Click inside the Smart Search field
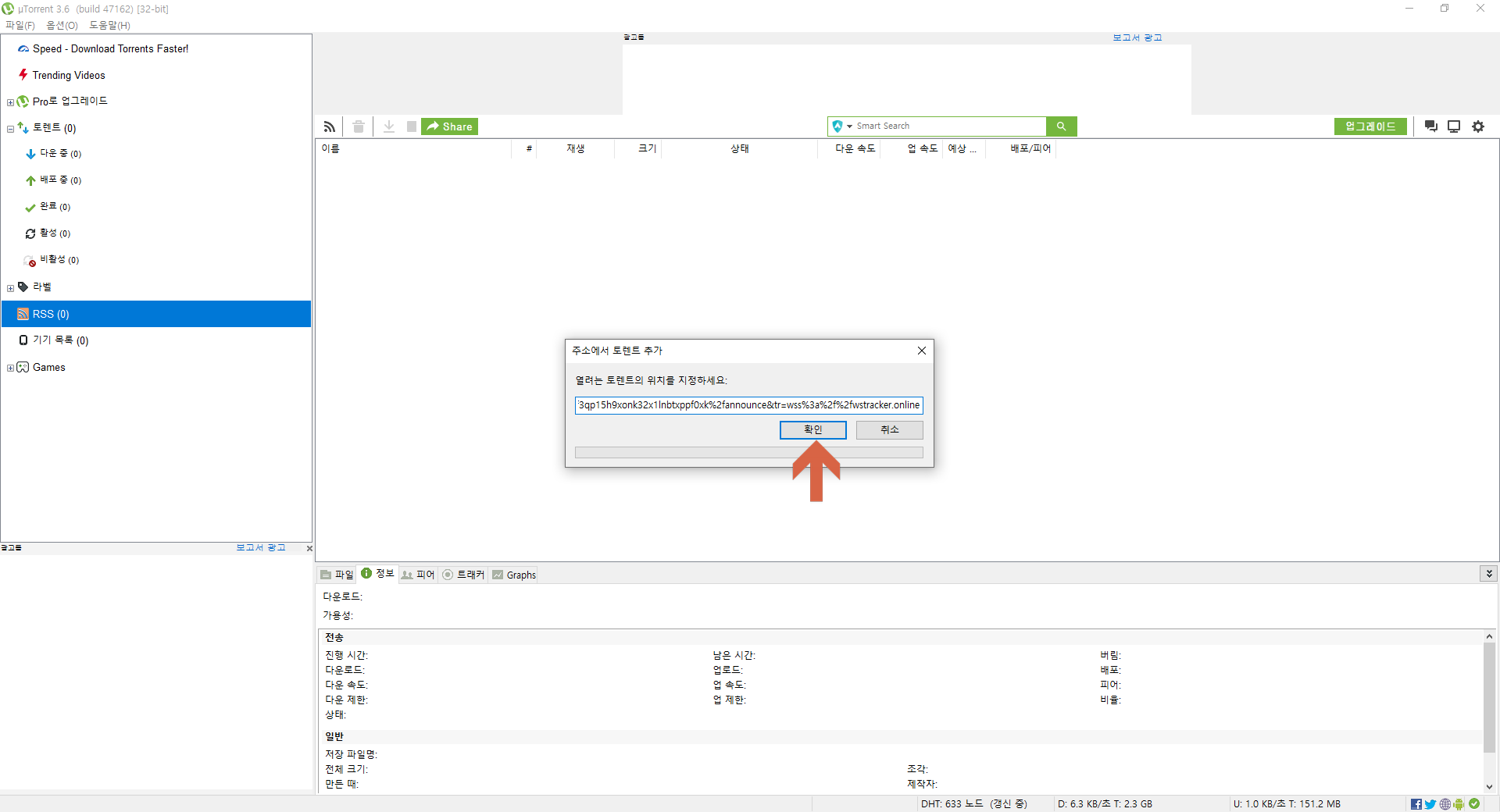1500x812 pixels. 949,126
